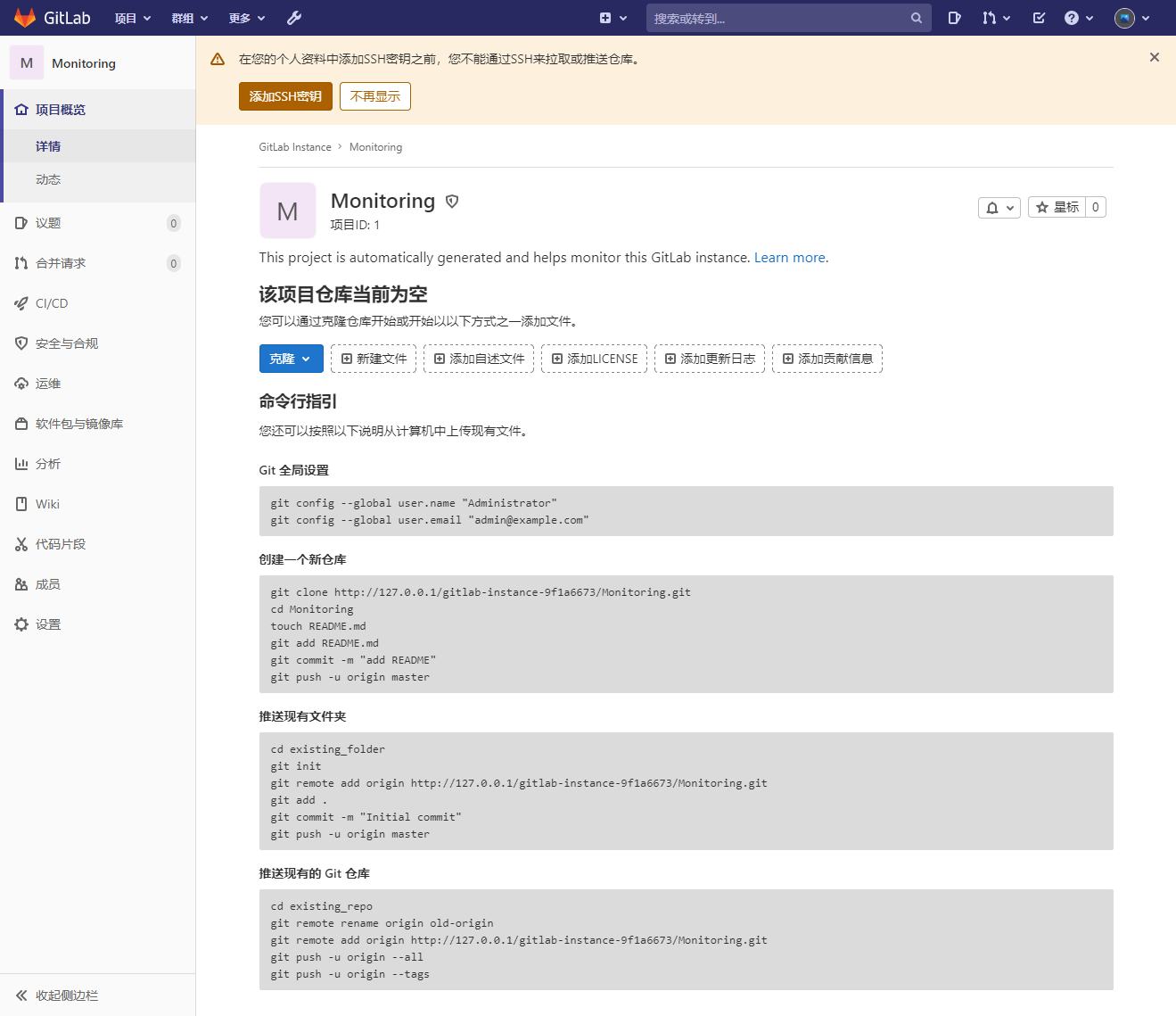Click the 'git config --global user.name' line
Viewport: 1176px width, 1016px height.
click(414, 503)
